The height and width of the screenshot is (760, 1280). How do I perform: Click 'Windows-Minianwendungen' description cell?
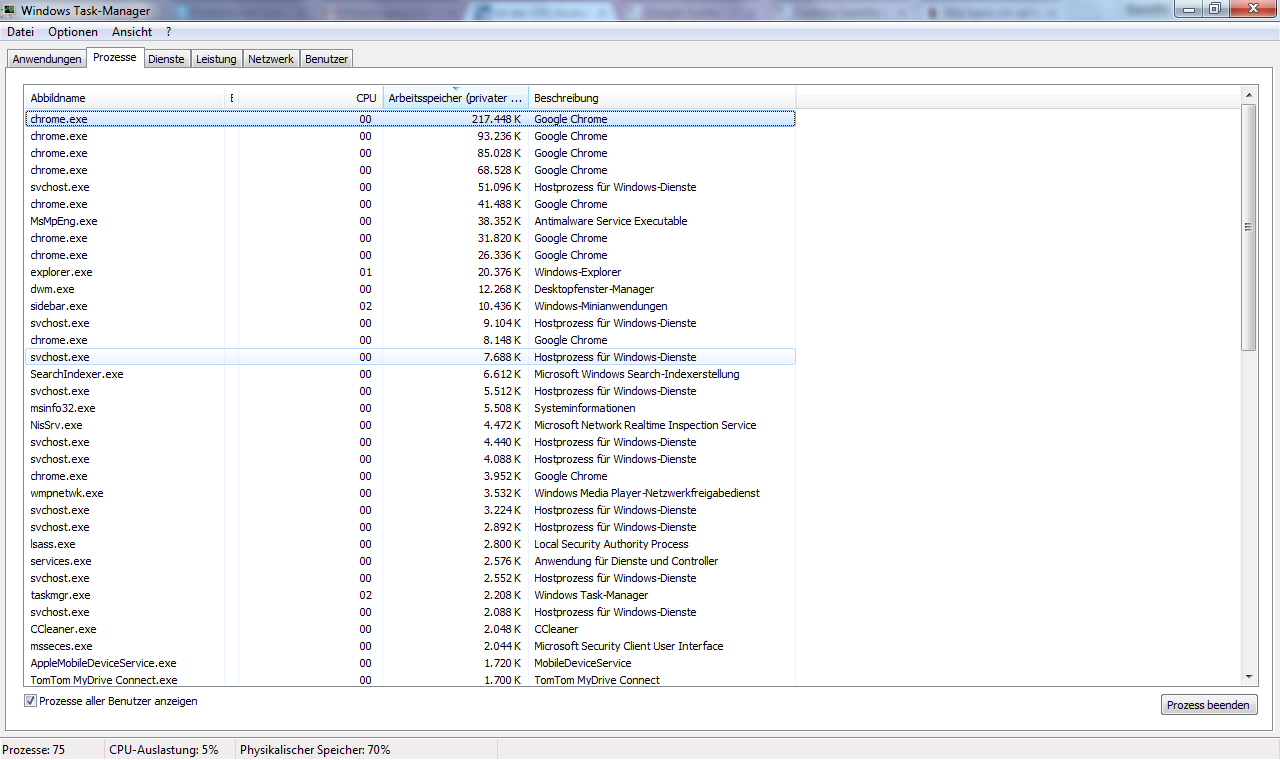[x=601, y=306]
